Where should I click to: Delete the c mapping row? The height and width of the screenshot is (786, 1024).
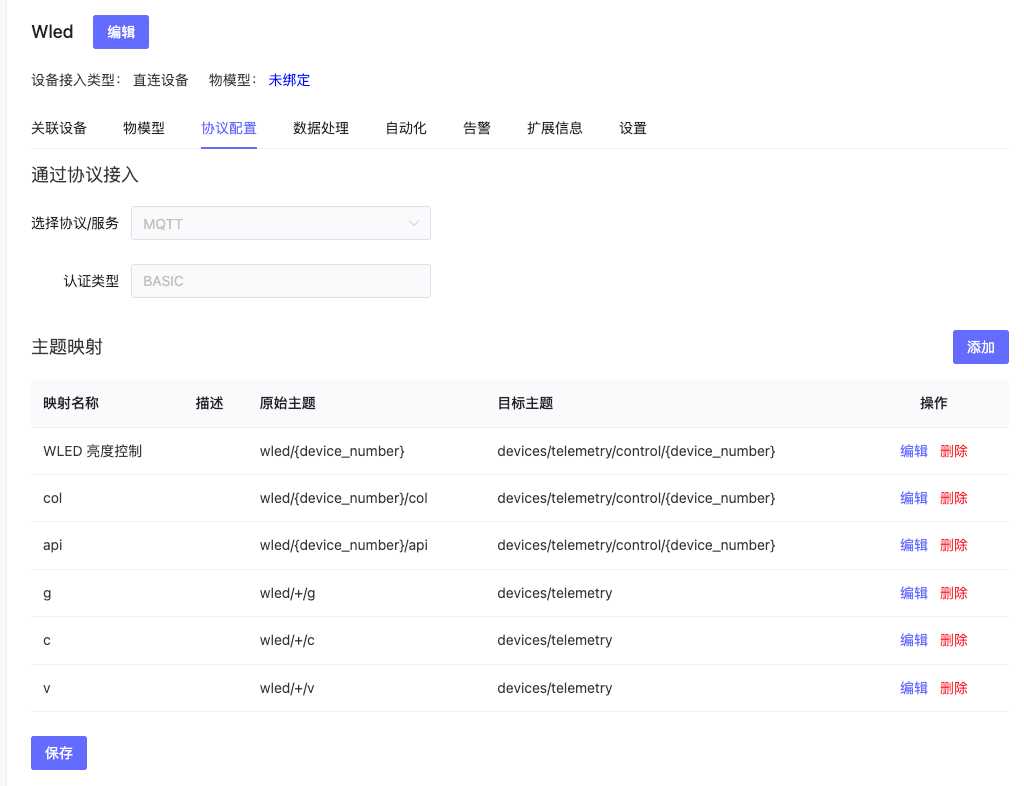(x=954, y=640)
